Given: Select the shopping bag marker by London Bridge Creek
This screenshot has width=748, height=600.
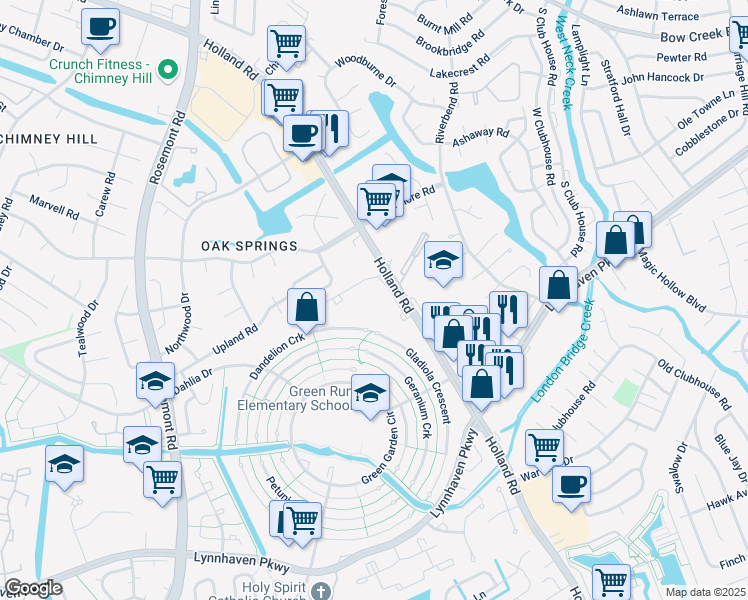Looking at the screenshot, I should (559, 286).
